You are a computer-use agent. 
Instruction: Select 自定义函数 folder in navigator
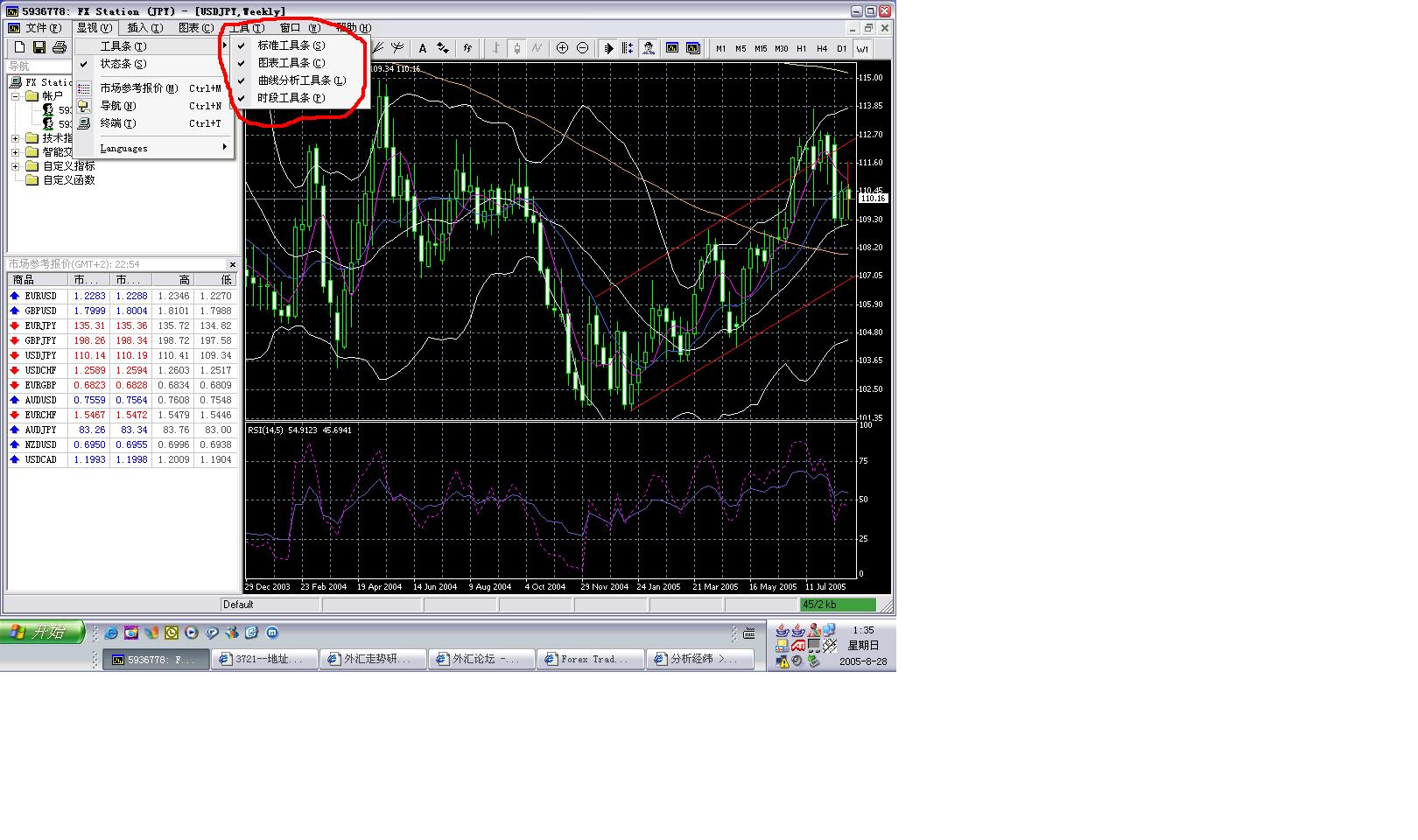[68, 180]
